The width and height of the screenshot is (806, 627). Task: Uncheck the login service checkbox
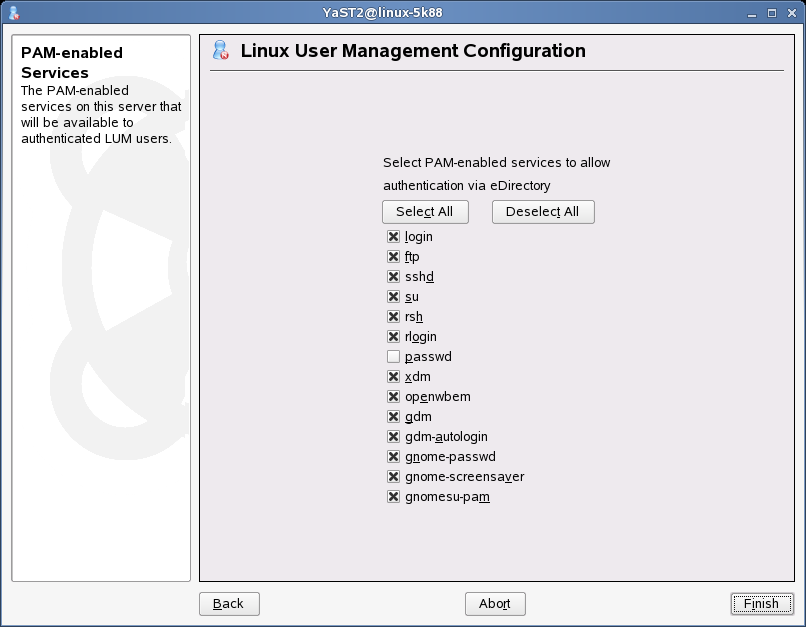pos(393,237)
